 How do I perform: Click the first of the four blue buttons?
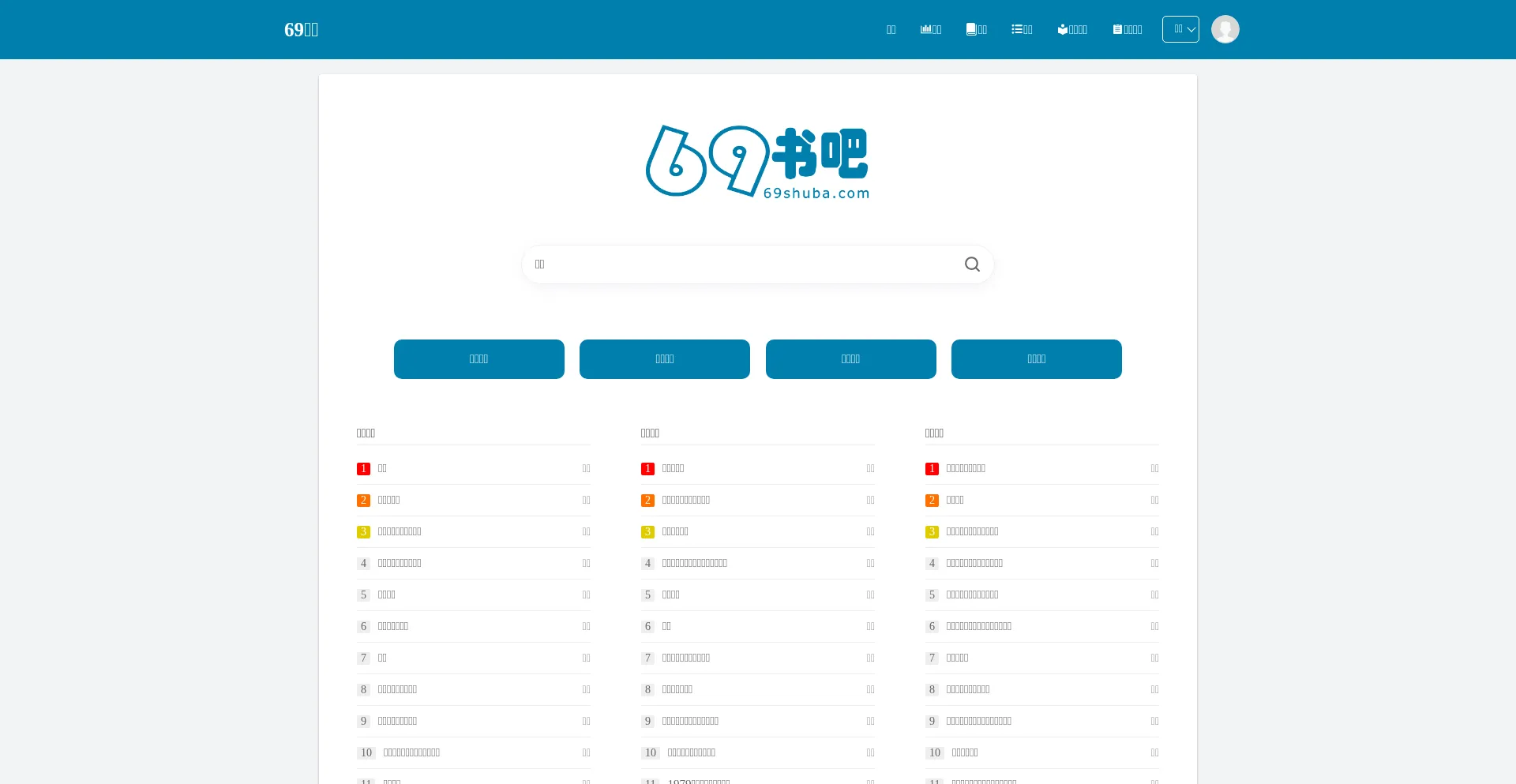point(479,359)
